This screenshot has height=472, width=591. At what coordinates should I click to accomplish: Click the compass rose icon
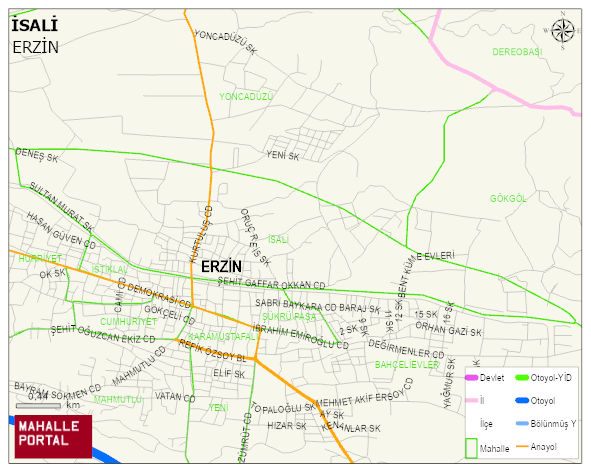click(x=563, y=31)
